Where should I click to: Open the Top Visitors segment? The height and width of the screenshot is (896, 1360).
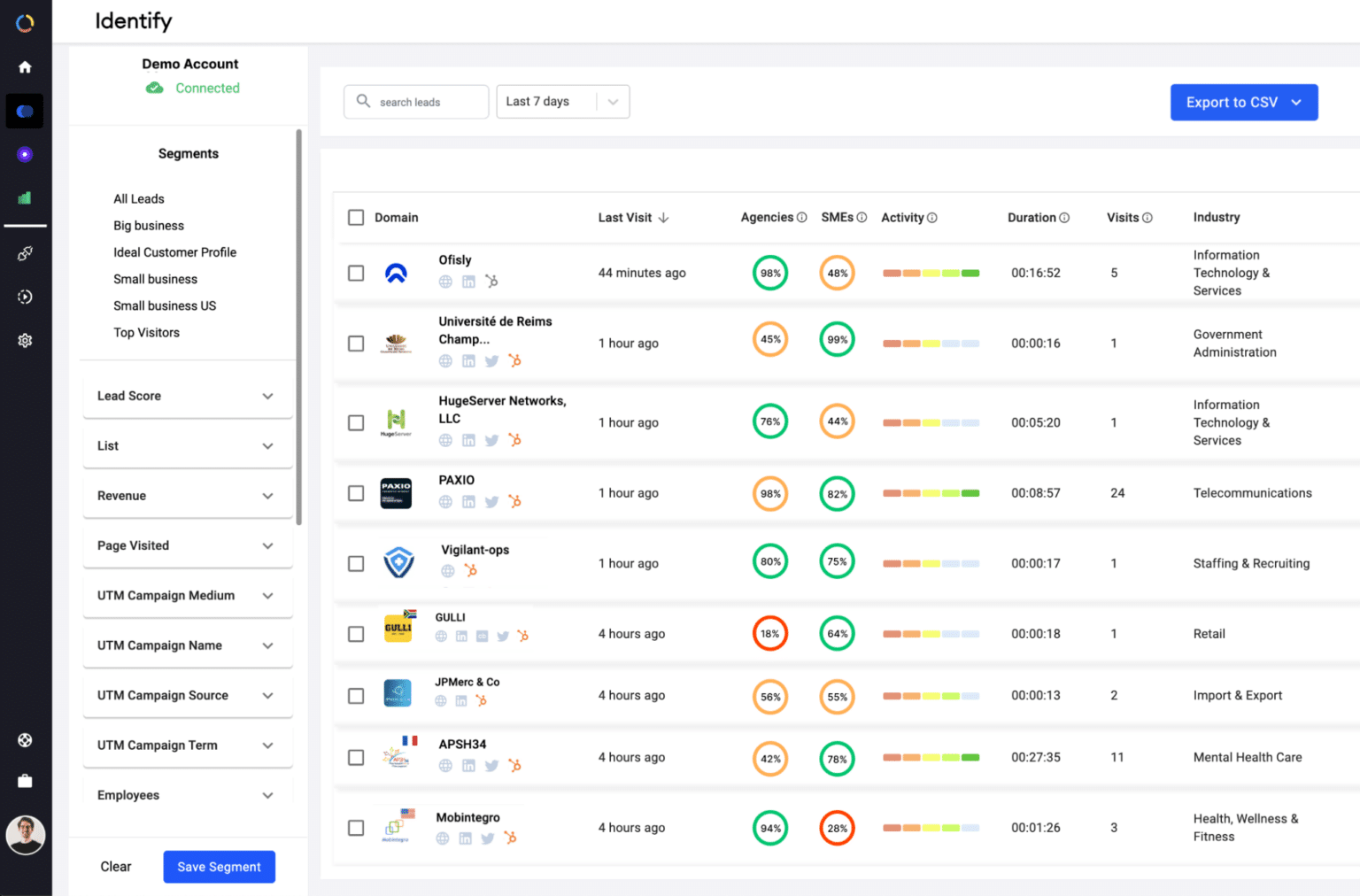[x=146, y=333]
